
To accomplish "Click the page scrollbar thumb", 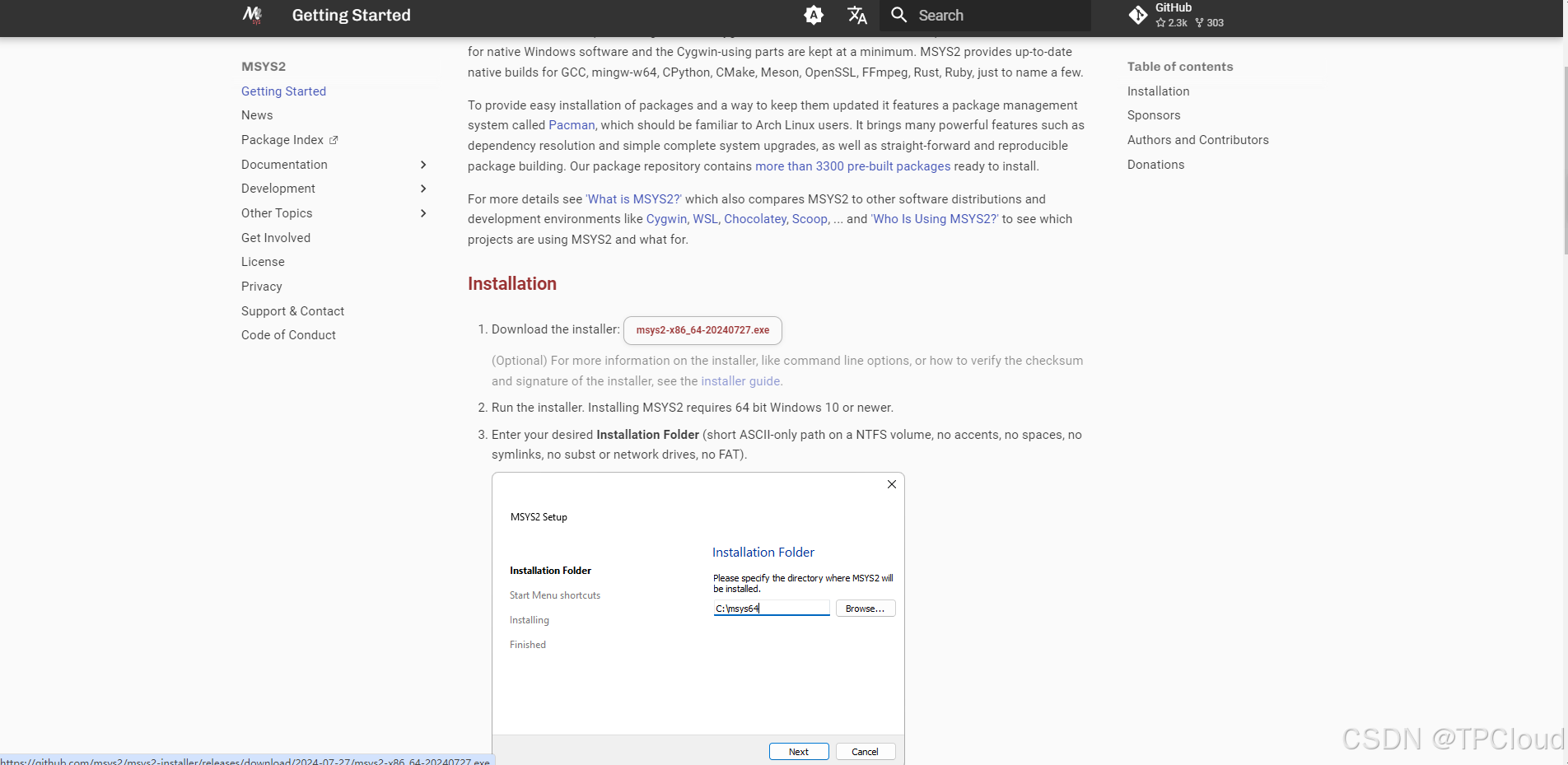I will (1565, 161).
